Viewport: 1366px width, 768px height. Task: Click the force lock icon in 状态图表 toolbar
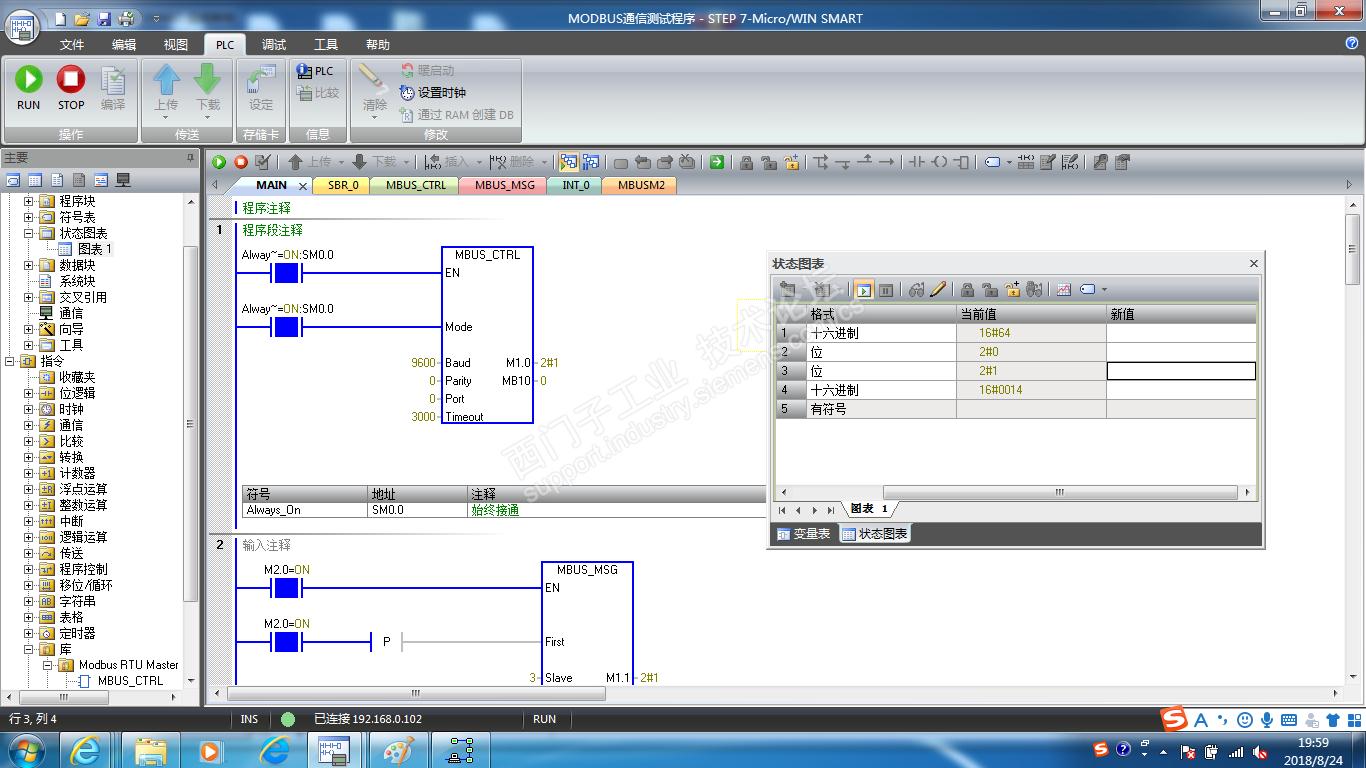(968, 290)
